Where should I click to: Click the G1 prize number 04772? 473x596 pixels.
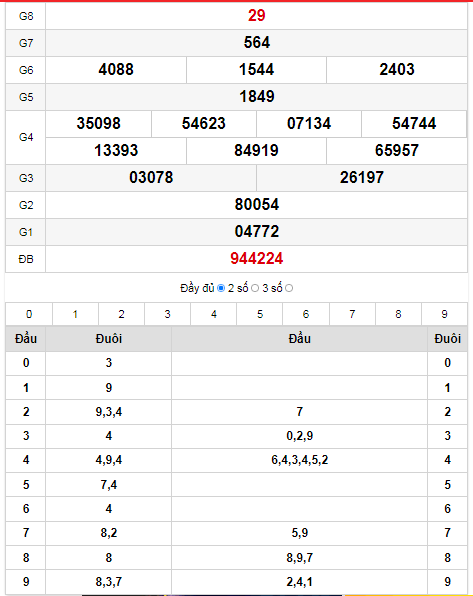(257, 231)
